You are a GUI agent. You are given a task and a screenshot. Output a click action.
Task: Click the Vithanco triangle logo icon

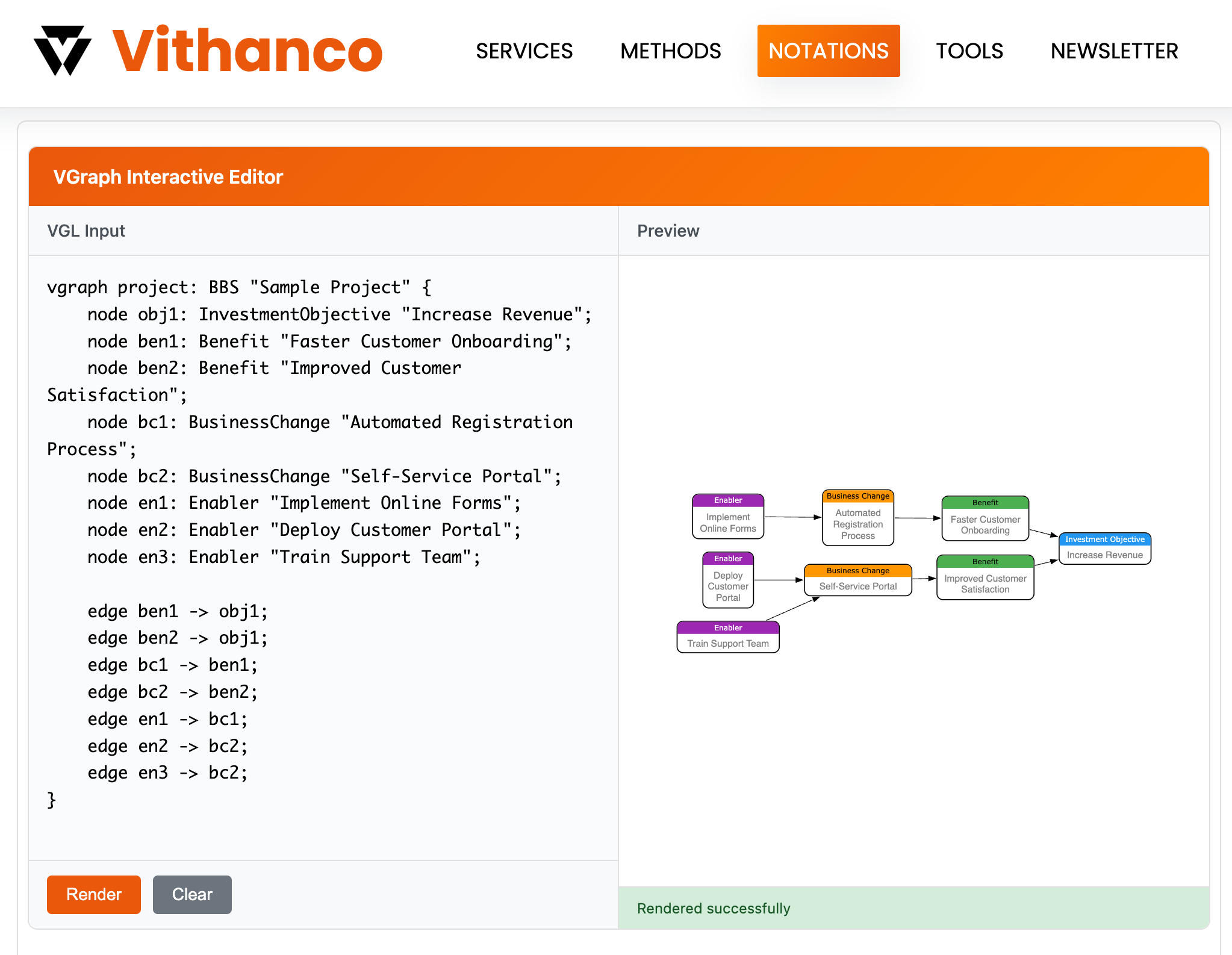63,51
